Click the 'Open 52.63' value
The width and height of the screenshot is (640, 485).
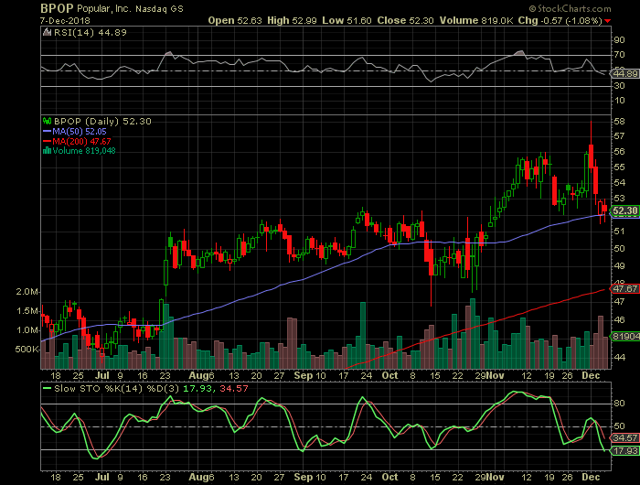click(x=235, y=20)
